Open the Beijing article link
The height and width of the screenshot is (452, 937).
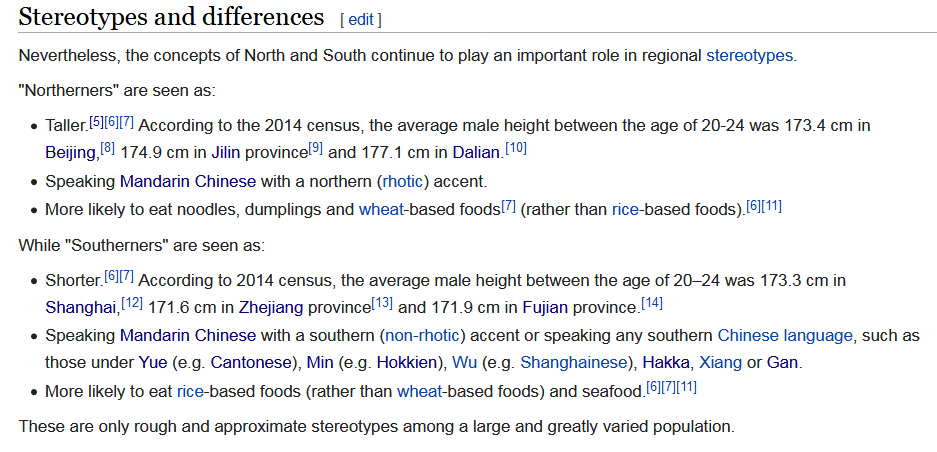point(71,152)
